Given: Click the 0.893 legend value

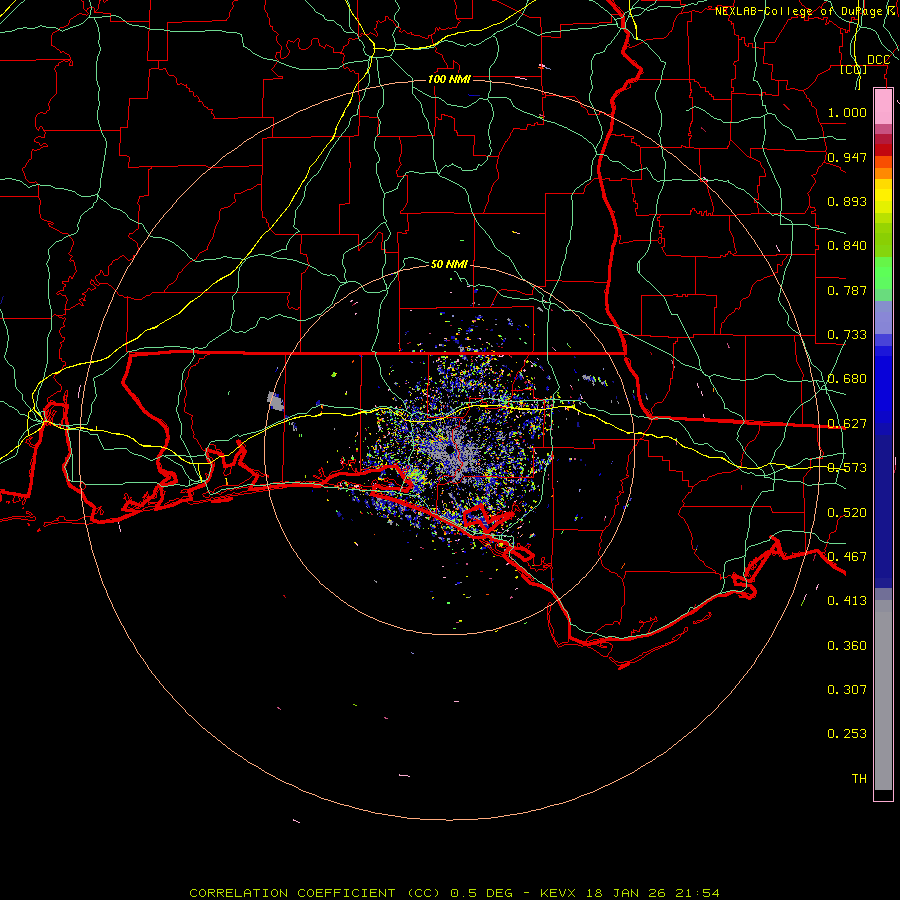Looking at the screenshot, I should pos(847,201).
